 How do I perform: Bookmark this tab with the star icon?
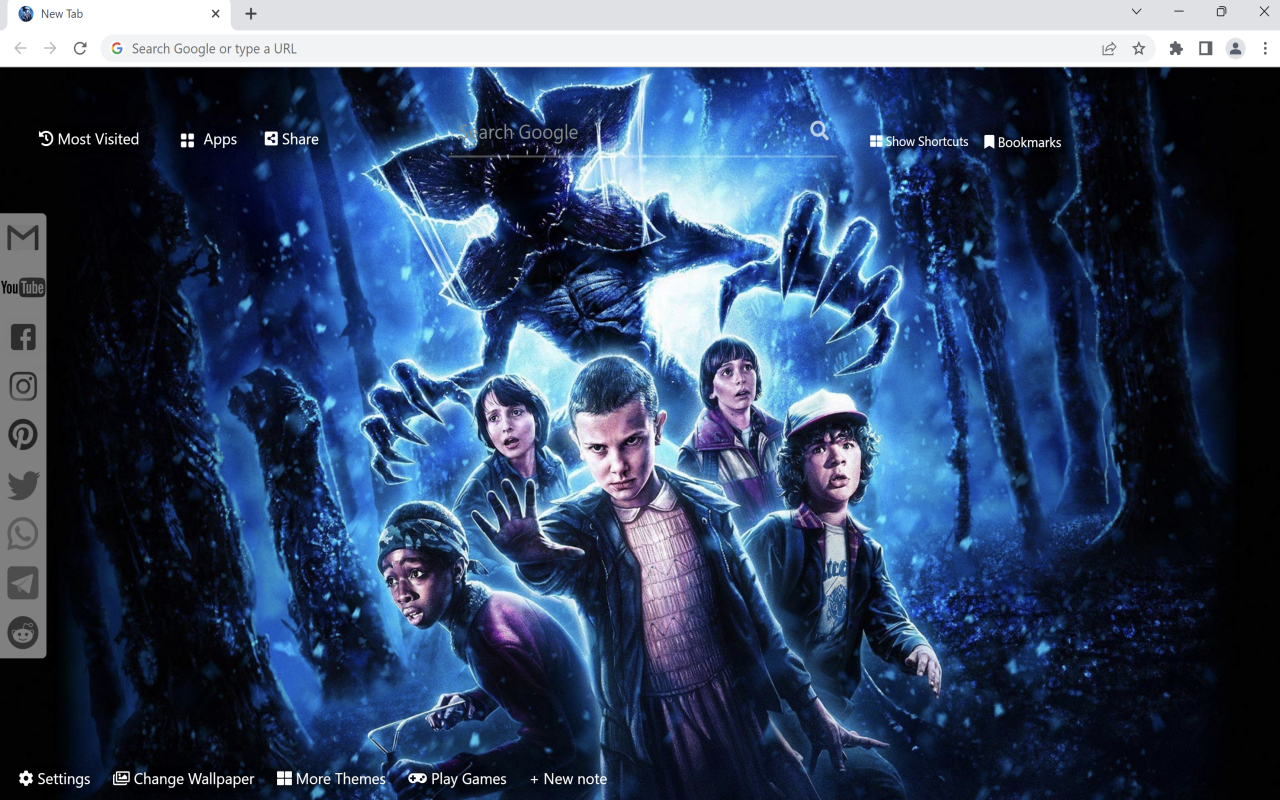(x=1139, y=48)
